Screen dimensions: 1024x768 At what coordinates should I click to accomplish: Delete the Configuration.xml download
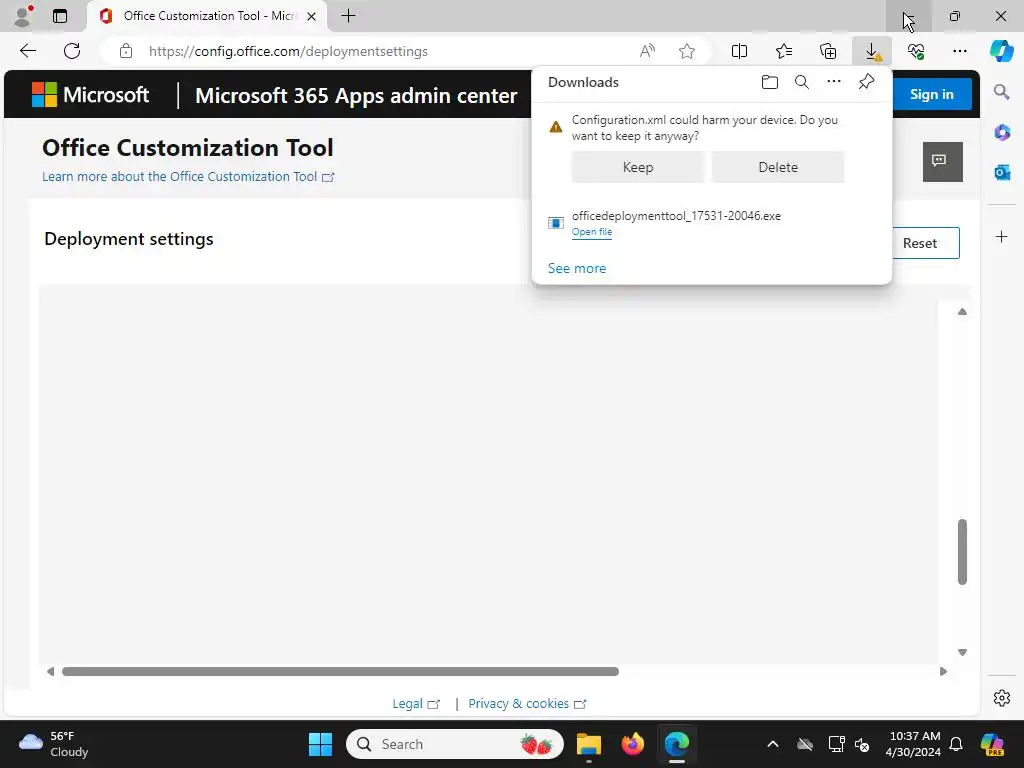pos(778,167)
